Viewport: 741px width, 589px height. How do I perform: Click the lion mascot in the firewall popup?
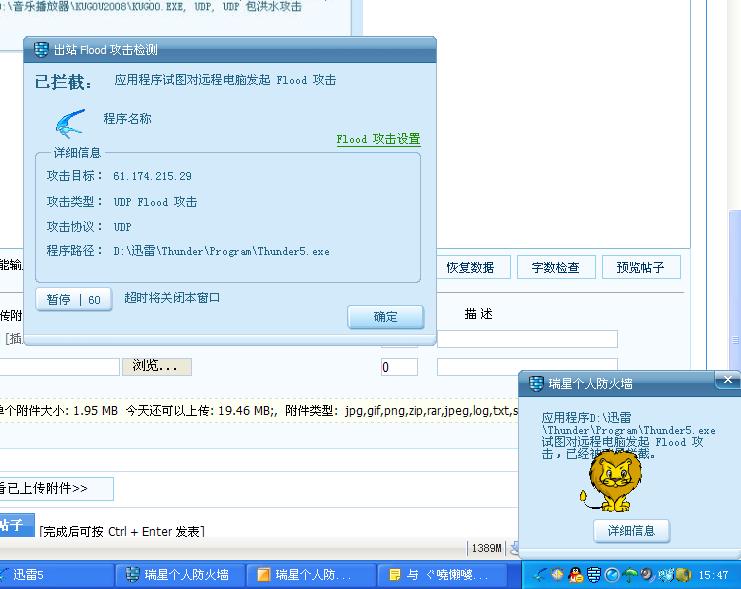point(611,480)
